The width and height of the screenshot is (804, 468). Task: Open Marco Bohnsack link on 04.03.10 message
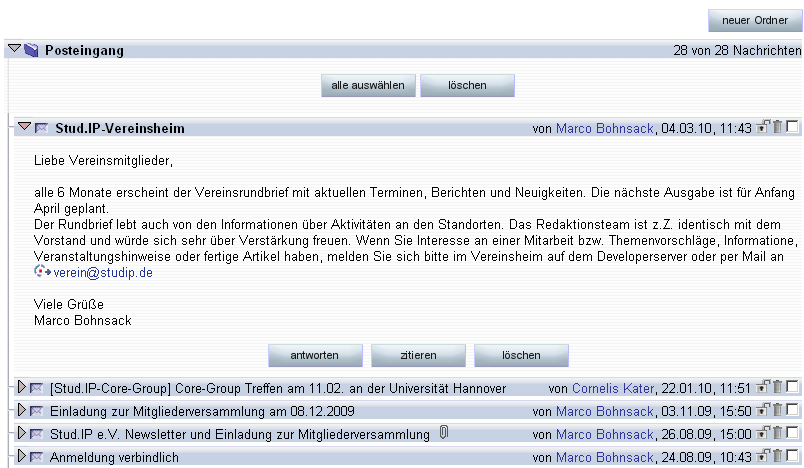[x=605, y=128]
